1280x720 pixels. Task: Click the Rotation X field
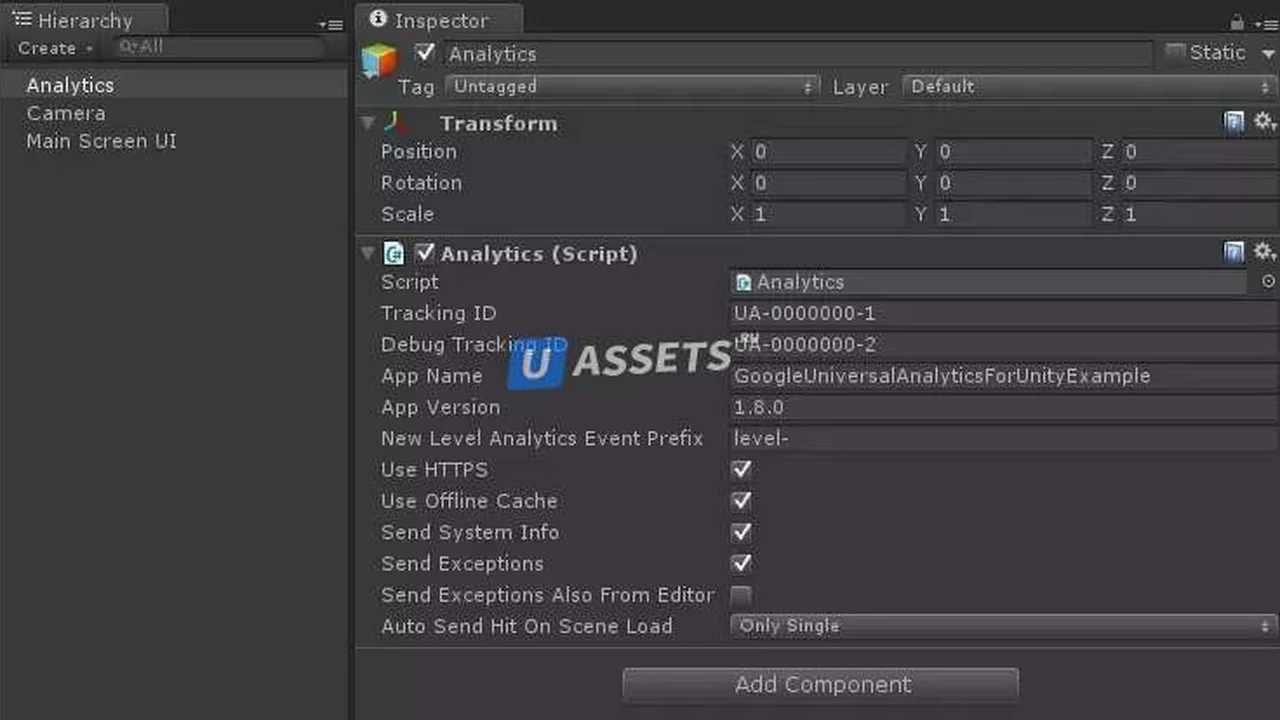click(x=828, y=183)
